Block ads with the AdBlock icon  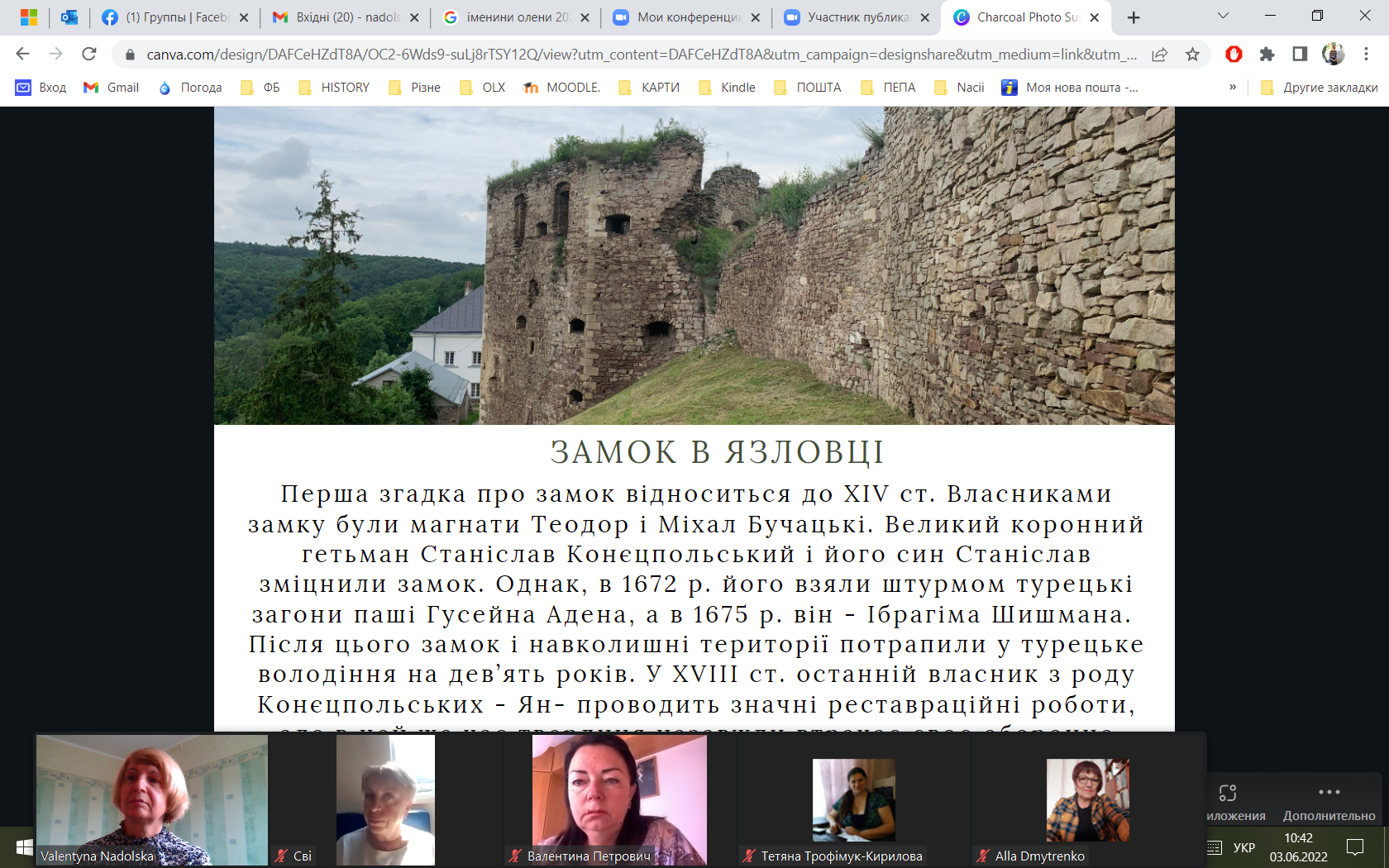(1234, 55)
